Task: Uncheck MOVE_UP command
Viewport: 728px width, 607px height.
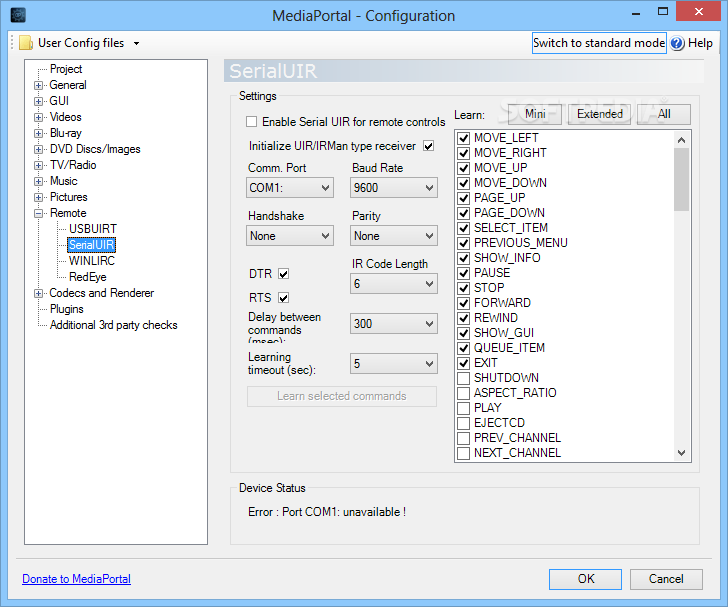Action: coord(463,168)
